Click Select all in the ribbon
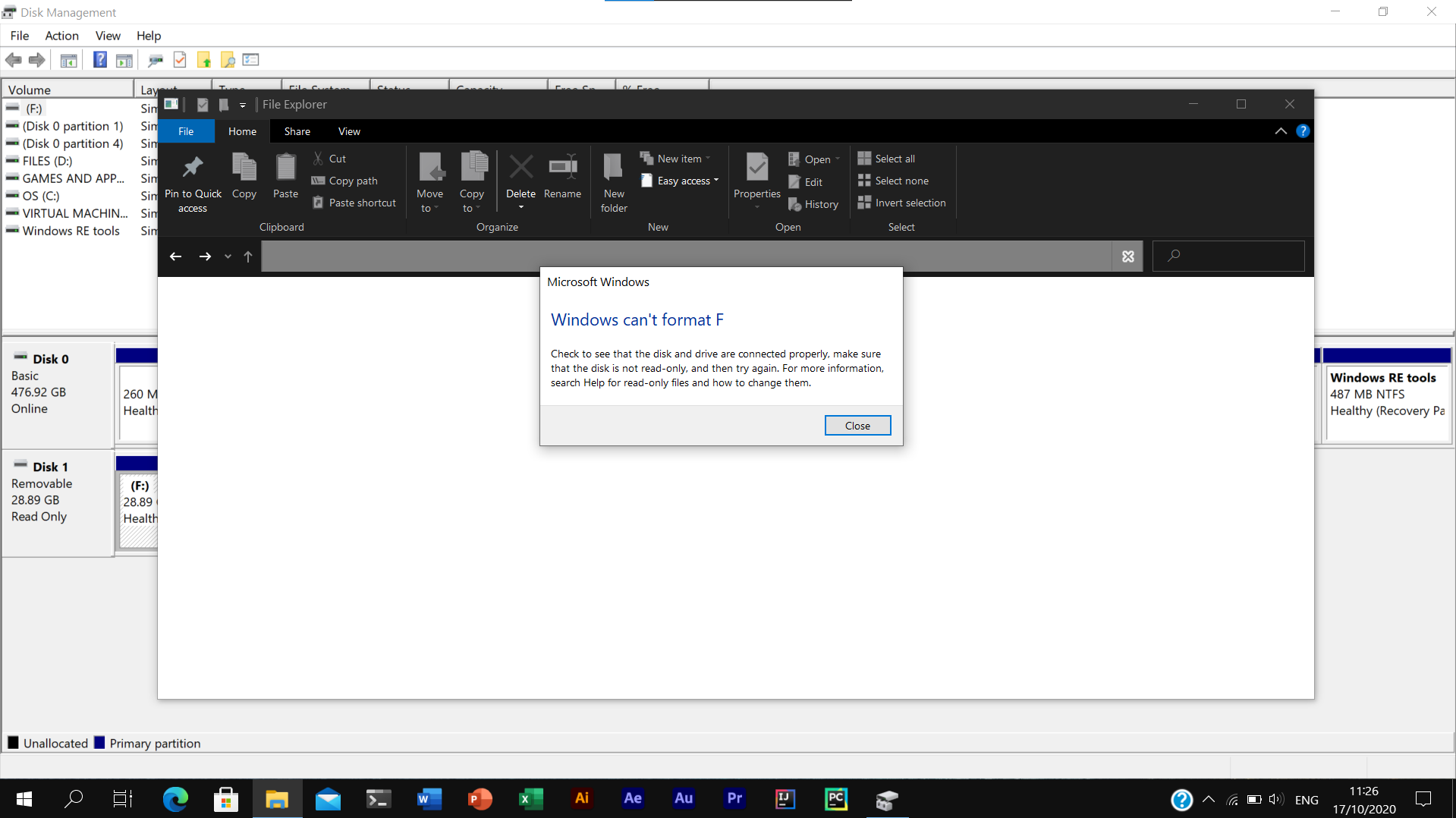The height and width of the screenshot is (818, 1456). 886,159
